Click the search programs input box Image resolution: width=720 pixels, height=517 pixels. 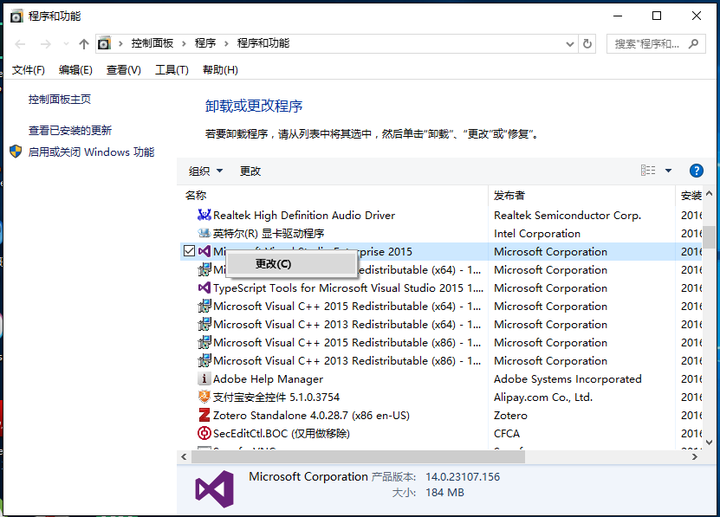[648, 44]
